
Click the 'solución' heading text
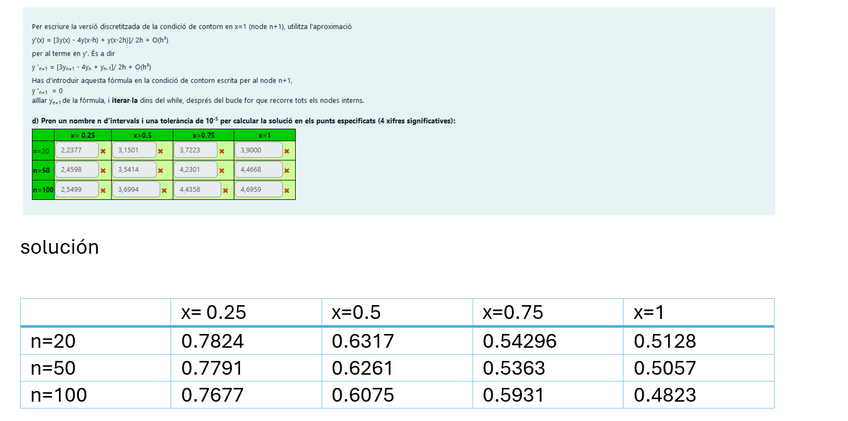(59, 247)
